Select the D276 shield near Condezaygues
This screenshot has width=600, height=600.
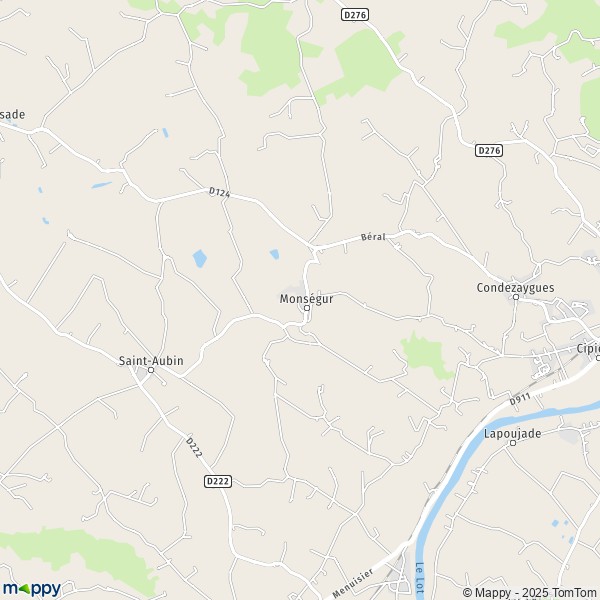point(489,150)
